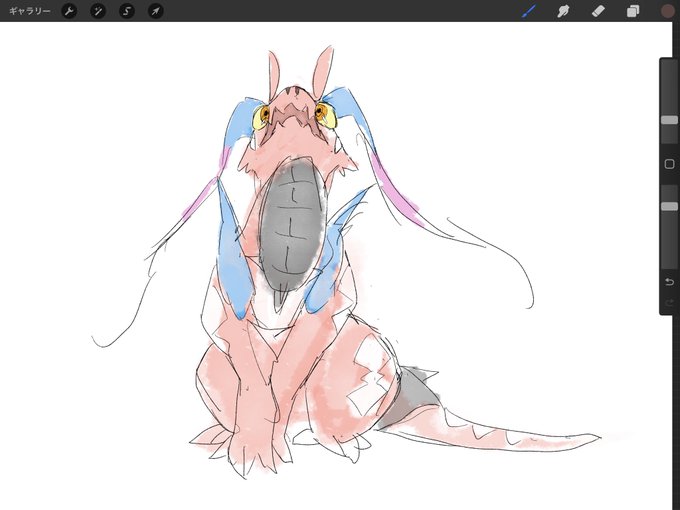Tap the square modifier button on sidebar

tap(669, 164)
